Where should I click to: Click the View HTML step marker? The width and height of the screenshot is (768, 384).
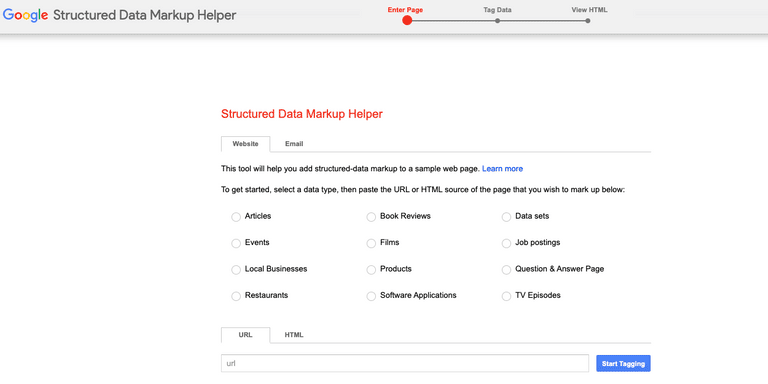[x=587, y=21]
